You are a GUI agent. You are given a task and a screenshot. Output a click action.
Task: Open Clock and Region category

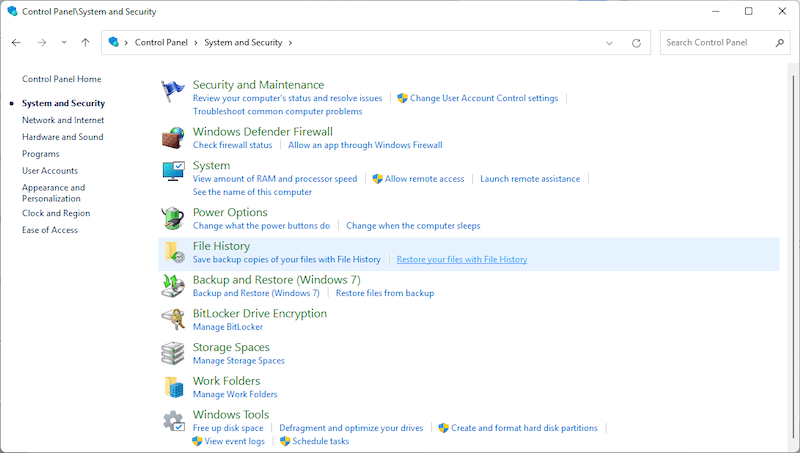[x=56, y=213]
